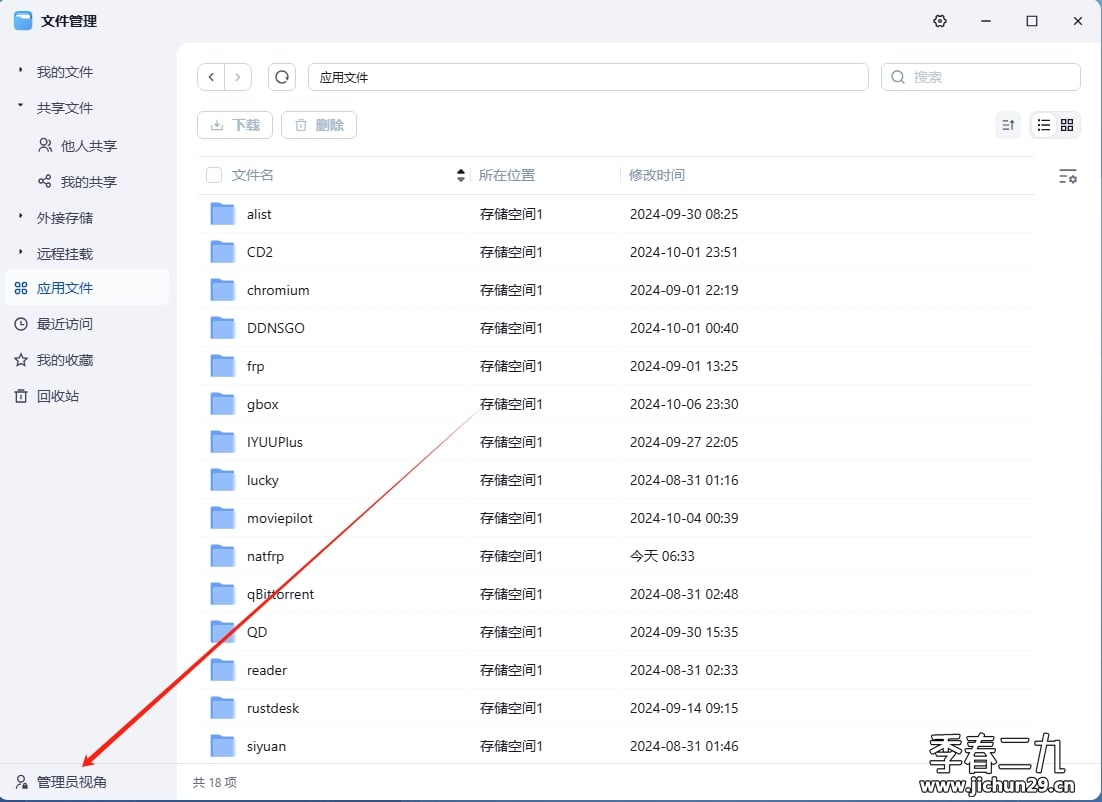Refresh the current folder
The image size is (1102, 802).
pos(281,76)
